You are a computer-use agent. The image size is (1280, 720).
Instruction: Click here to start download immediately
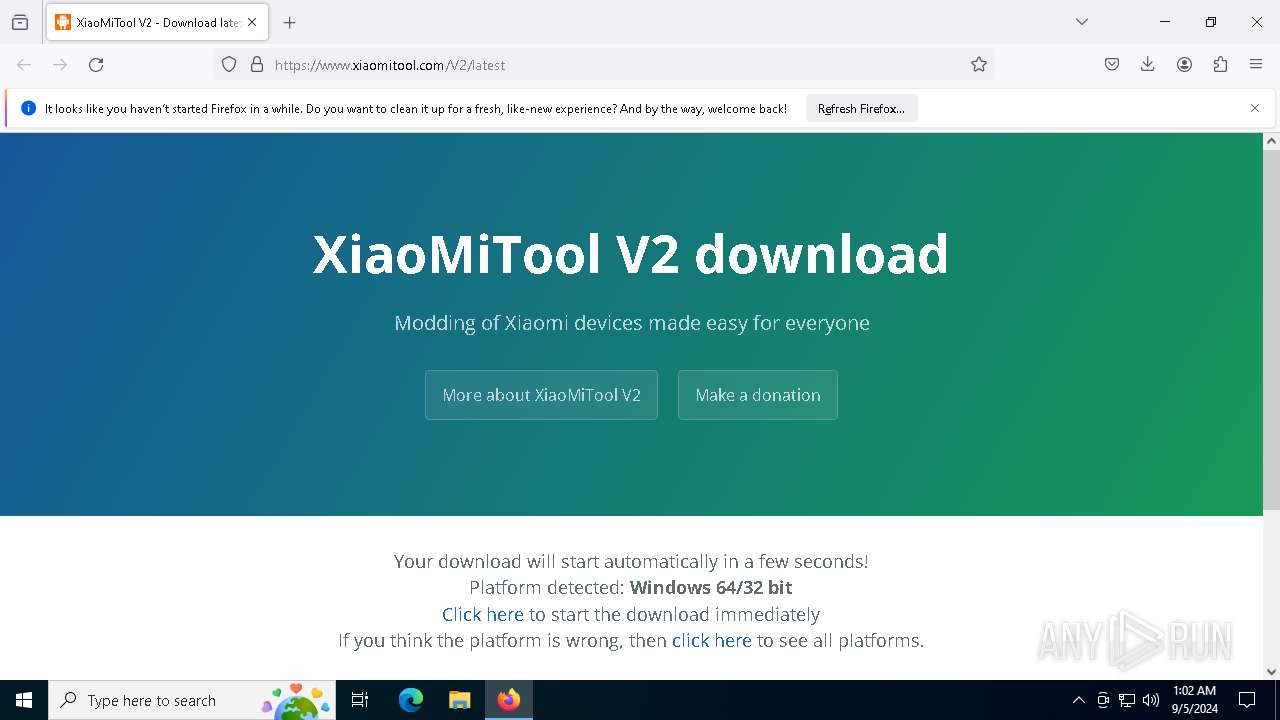point(483,614)
